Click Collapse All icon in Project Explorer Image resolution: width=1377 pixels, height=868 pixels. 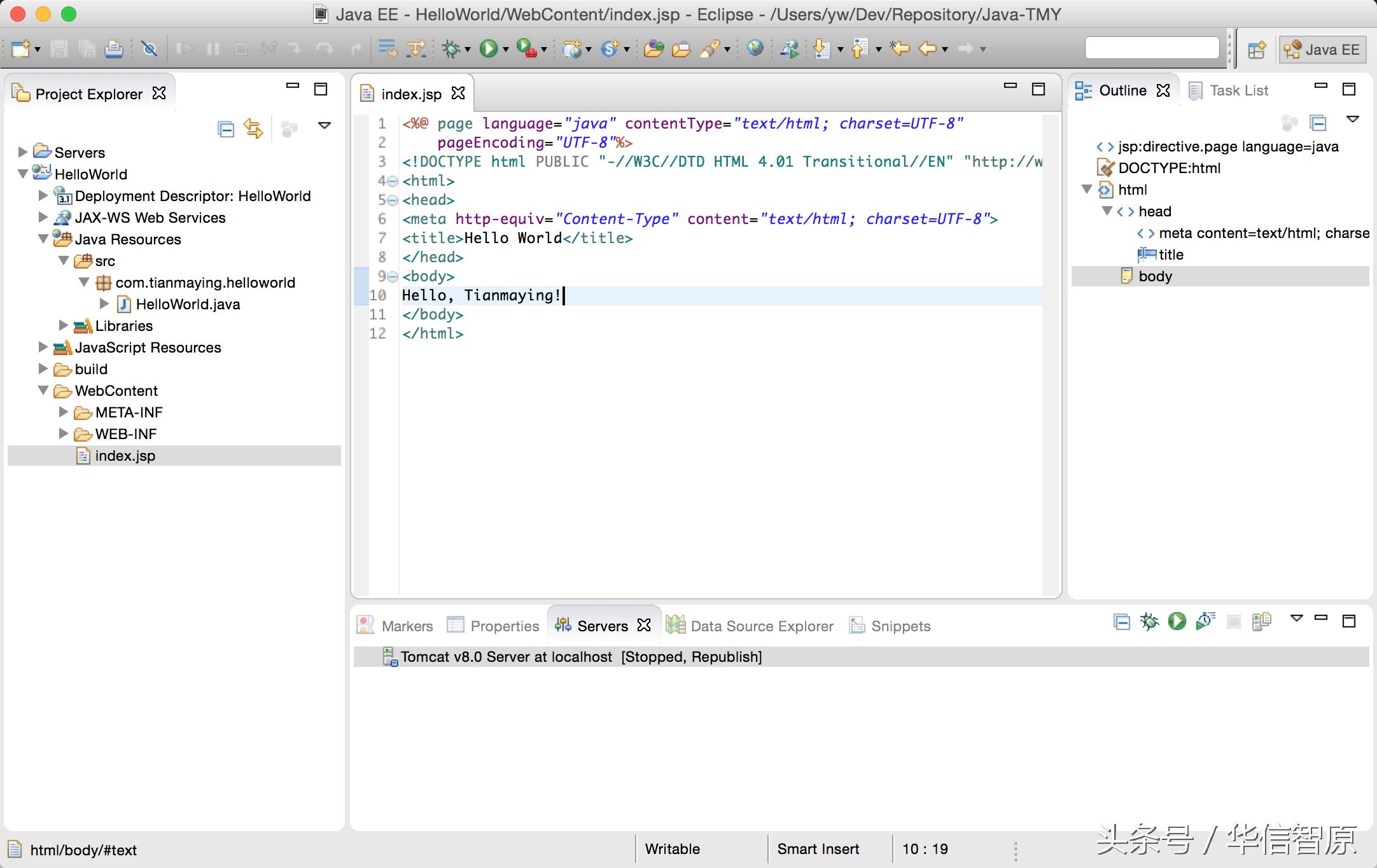226,129
